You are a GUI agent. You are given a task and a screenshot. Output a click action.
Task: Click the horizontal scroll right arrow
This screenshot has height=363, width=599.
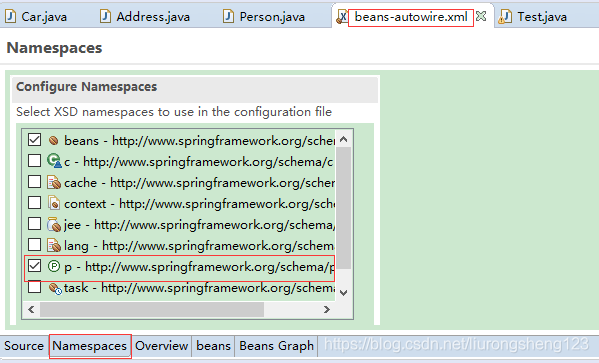click(x=326, y=309)
